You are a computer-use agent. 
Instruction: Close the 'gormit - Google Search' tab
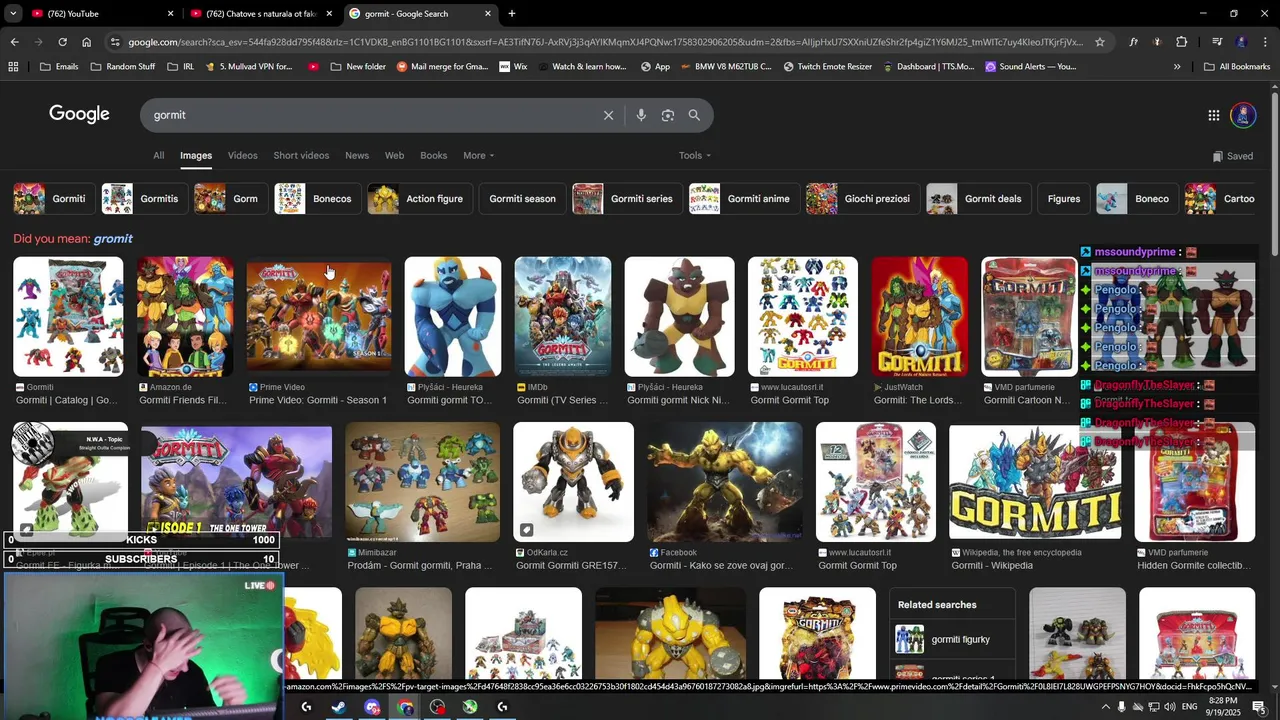point(488,14)
